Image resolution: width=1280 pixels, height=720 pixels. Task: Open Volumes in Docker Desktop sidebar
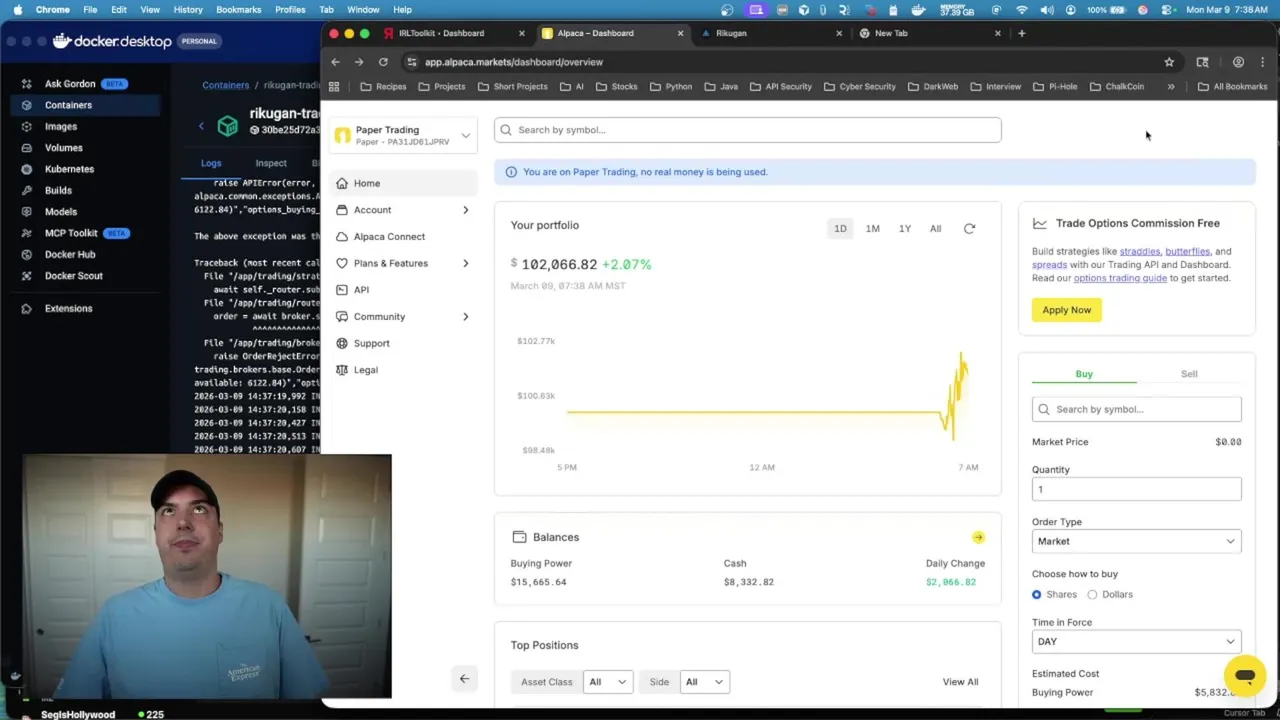[63, 148]
